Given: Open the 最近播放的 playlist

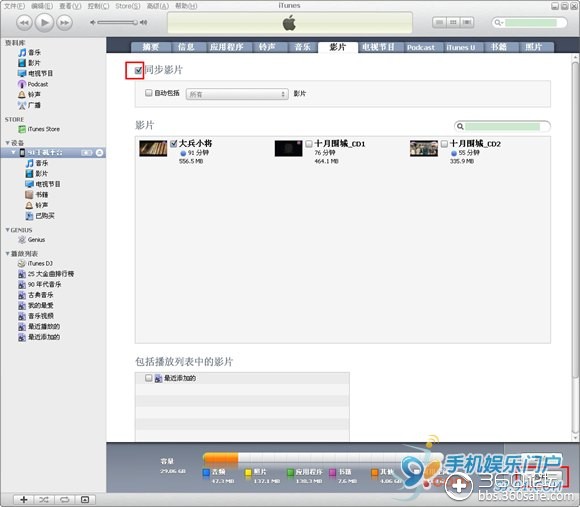Looking at the screenshot, I should point(39,327).
